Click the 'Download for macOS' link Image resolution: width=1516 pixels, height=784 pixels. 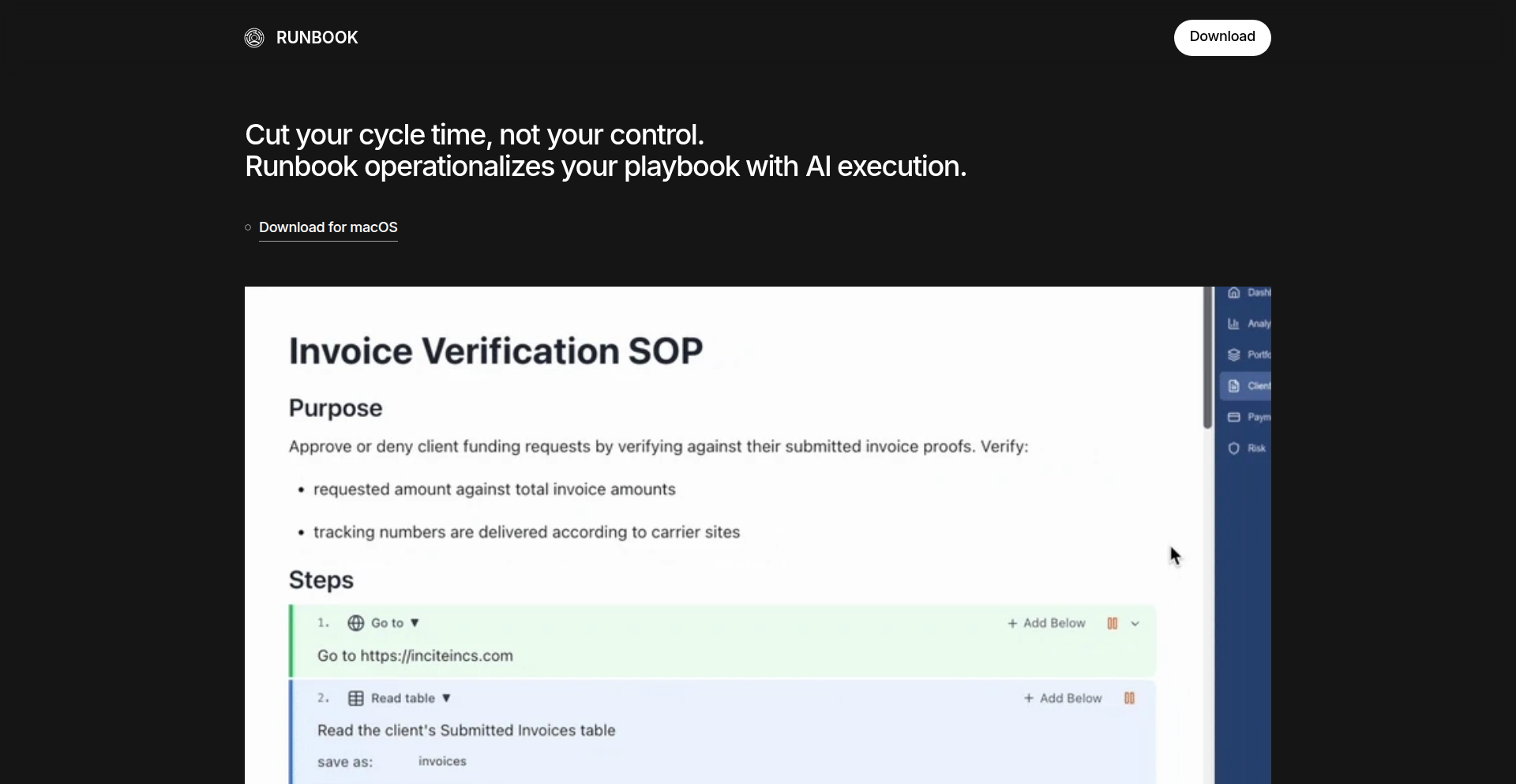pyautogui.click(x=328, y=227)
